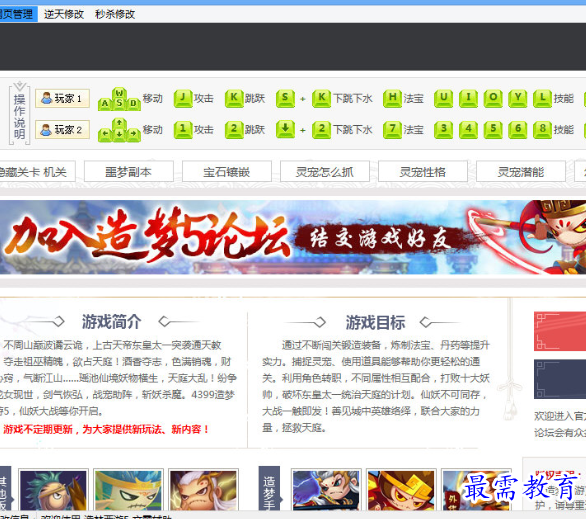Click the 7 法宝 key icon
586x519 pixels.
pos(392,130)
